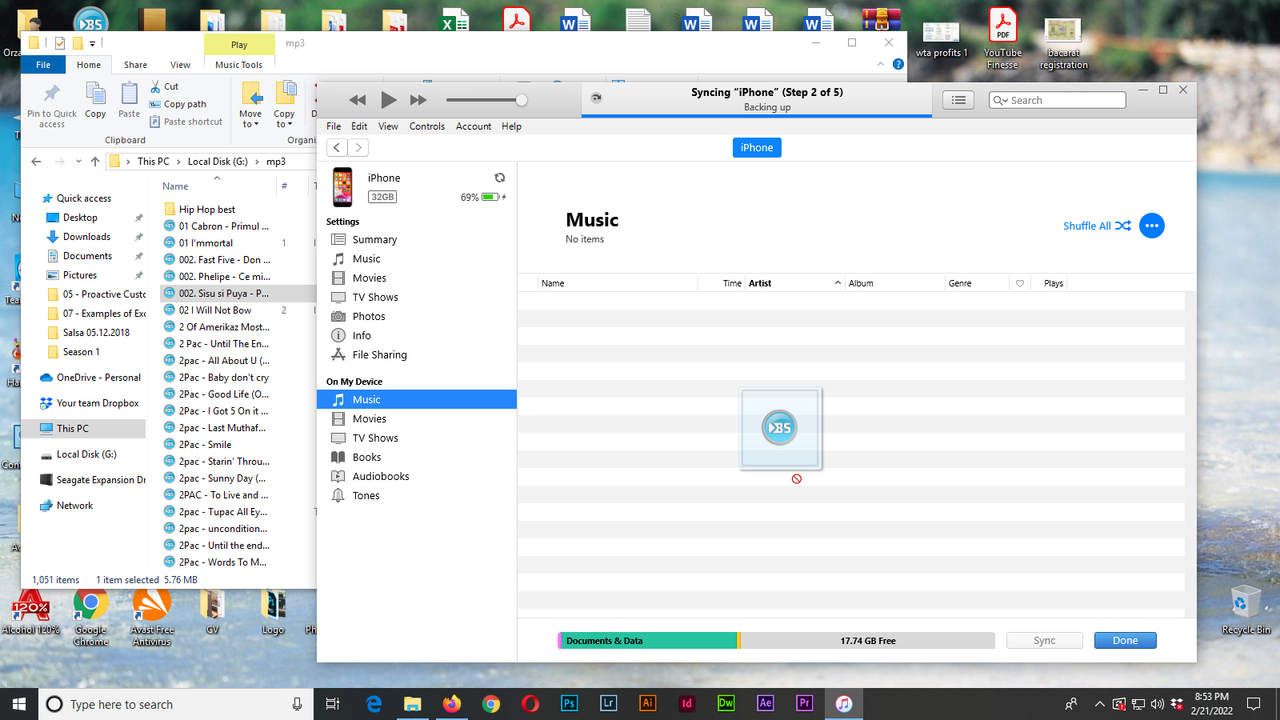Select the file 2Pac - Smile

coord(205,445)
